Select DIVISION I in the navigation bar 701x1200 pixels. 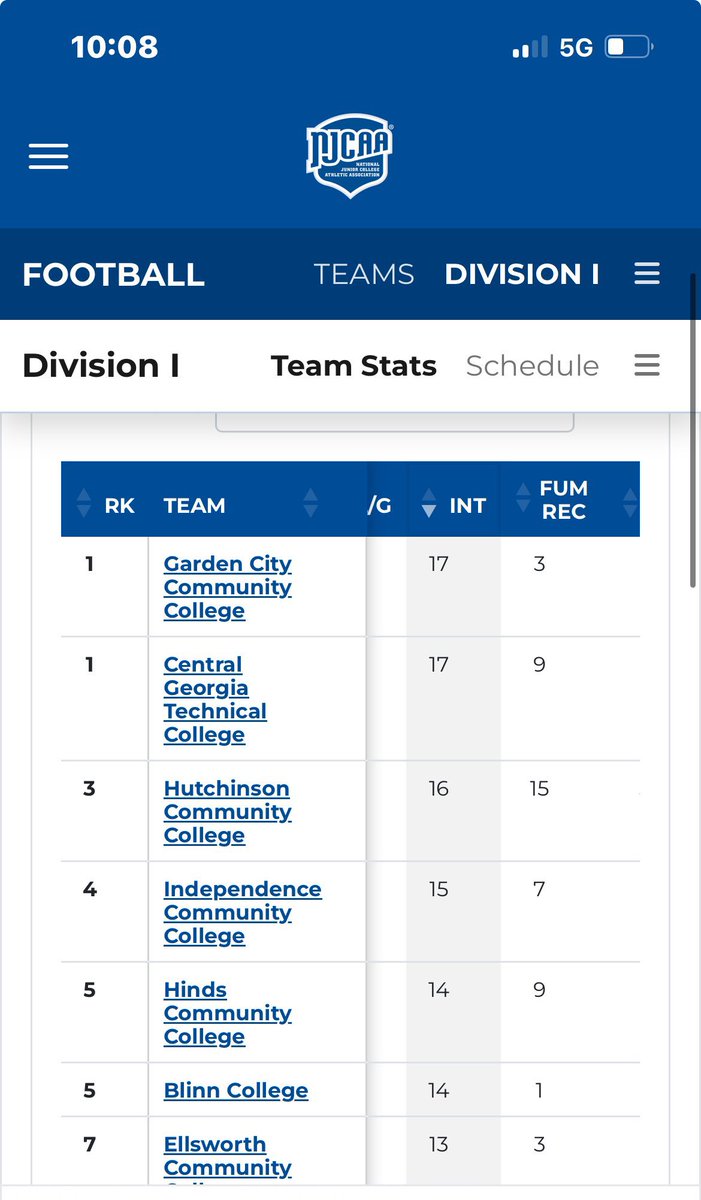coord(522,274)
